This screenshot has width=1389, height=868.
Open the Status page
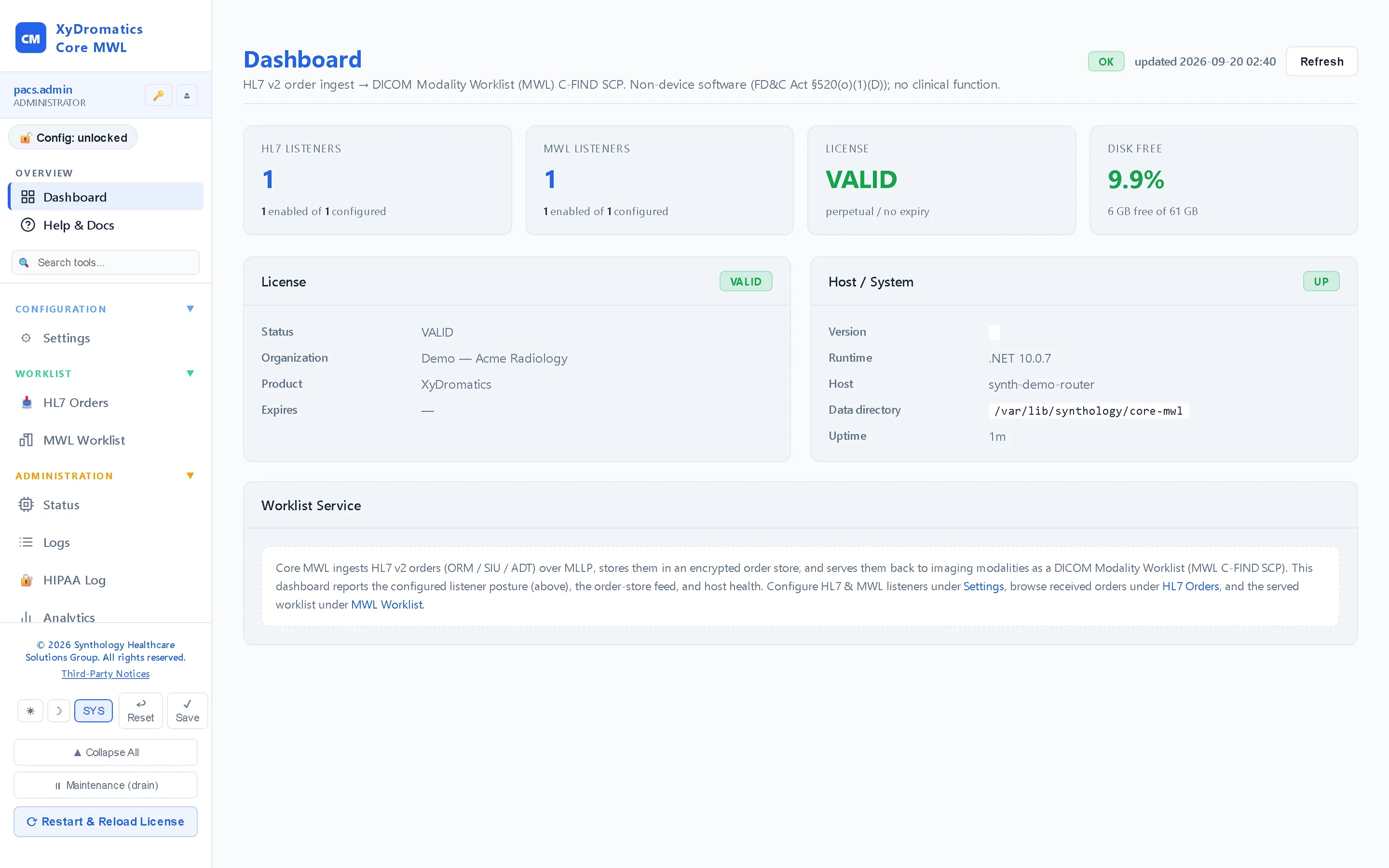click(x=106, y=504)
